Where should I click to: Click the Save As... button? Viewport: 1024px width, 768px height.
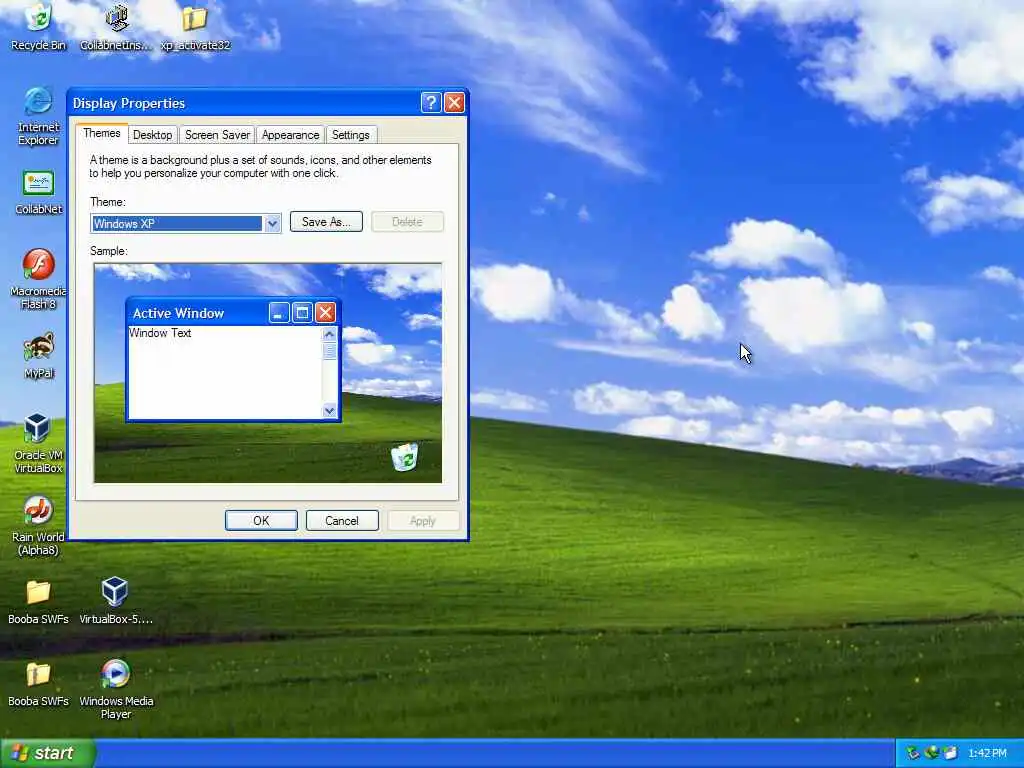click(x=326, y=221)
